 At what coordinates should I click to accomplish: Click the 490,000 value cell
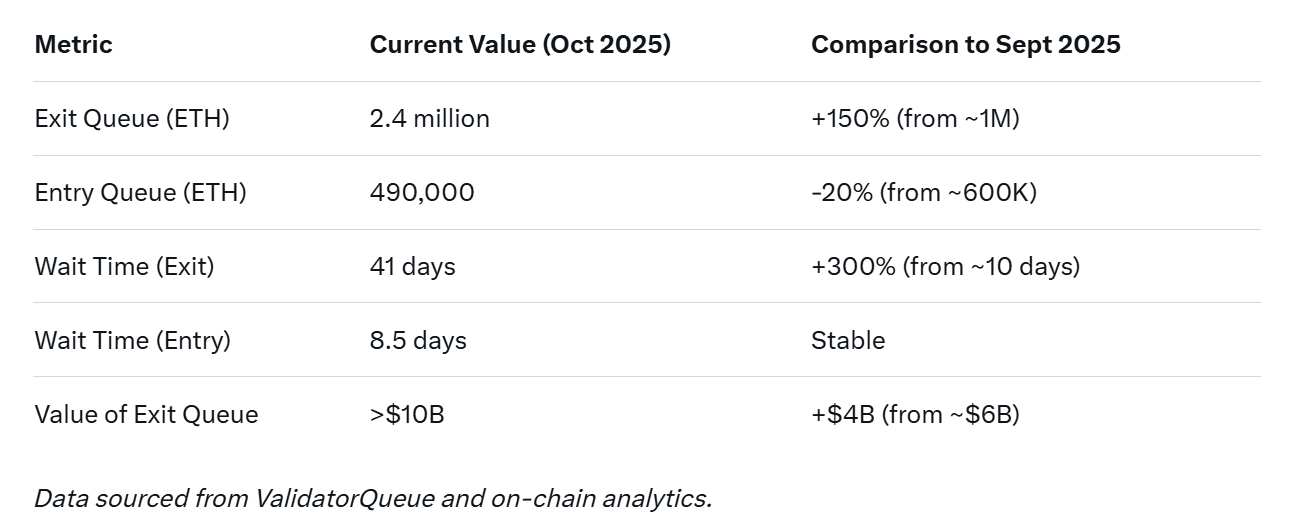pos(422,193)
